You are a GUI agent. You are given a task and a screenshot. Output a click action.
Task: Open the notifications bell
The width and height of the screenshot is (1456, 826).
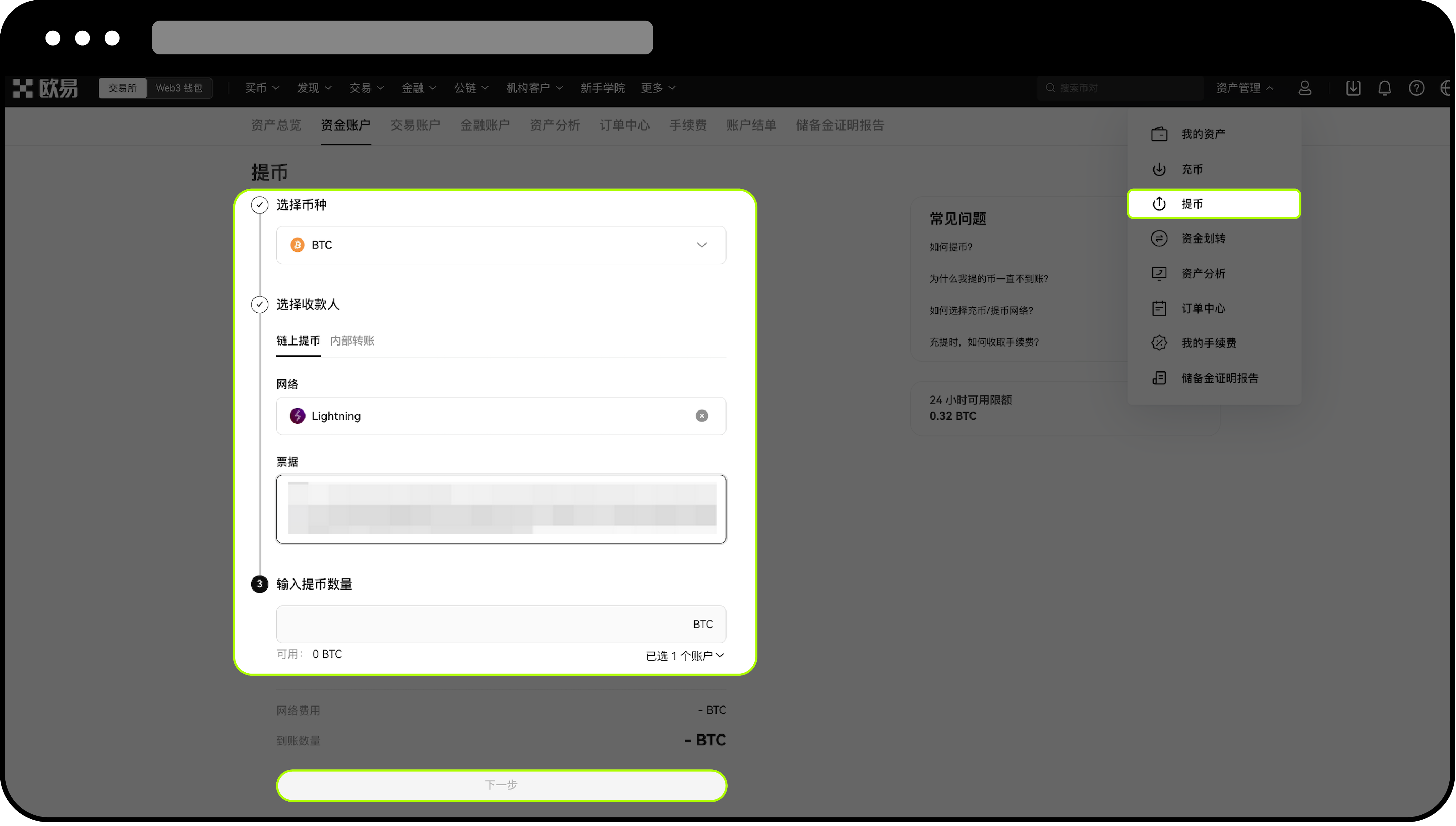click(x=1385, y=88)
